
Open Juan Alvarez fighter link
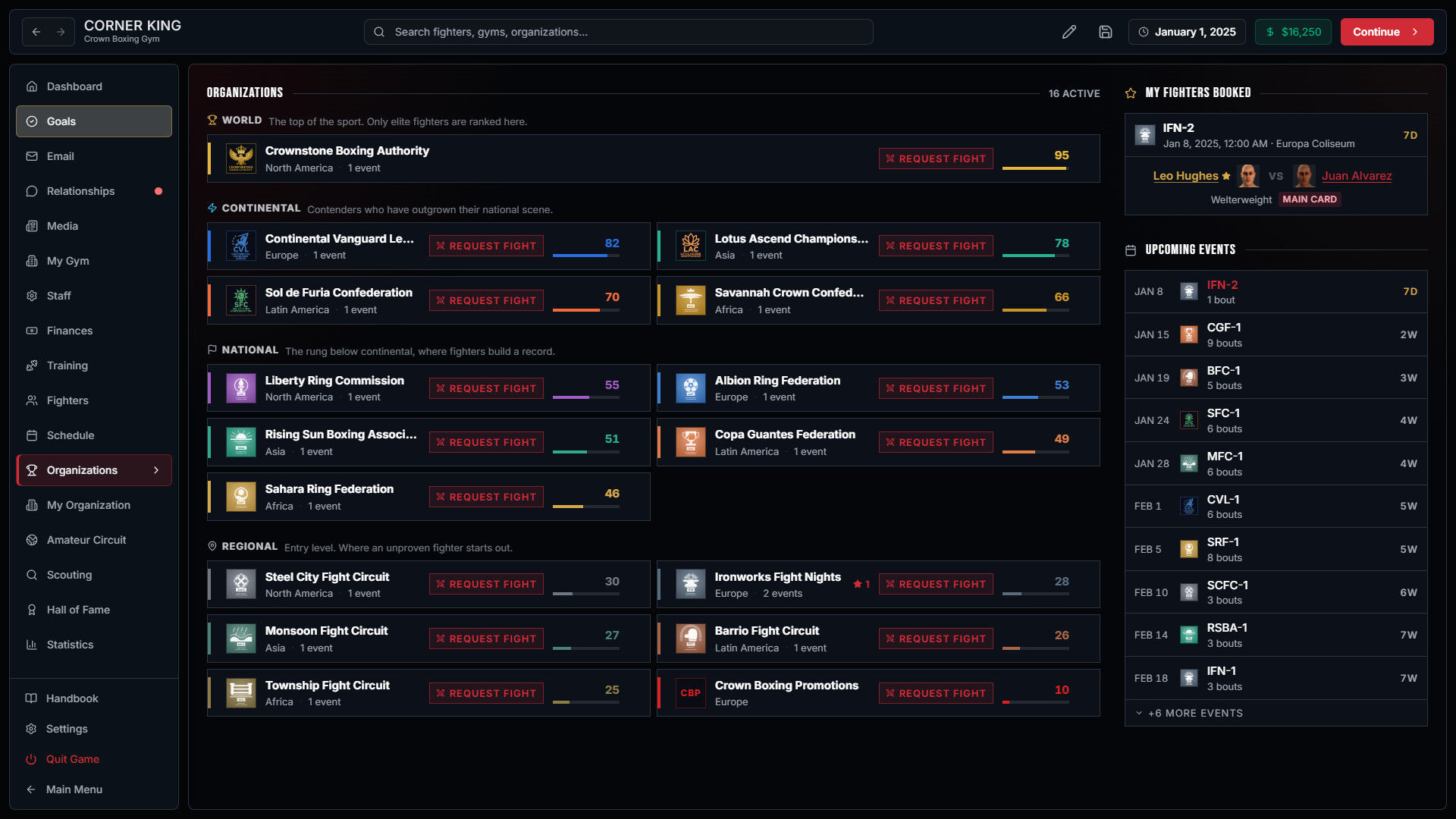[1357, 176]
